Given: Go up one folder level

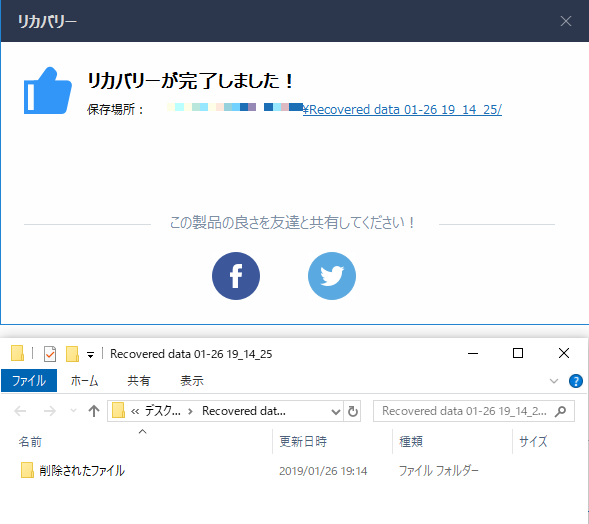Looking at the screenshot, I should tap(94, 411).
